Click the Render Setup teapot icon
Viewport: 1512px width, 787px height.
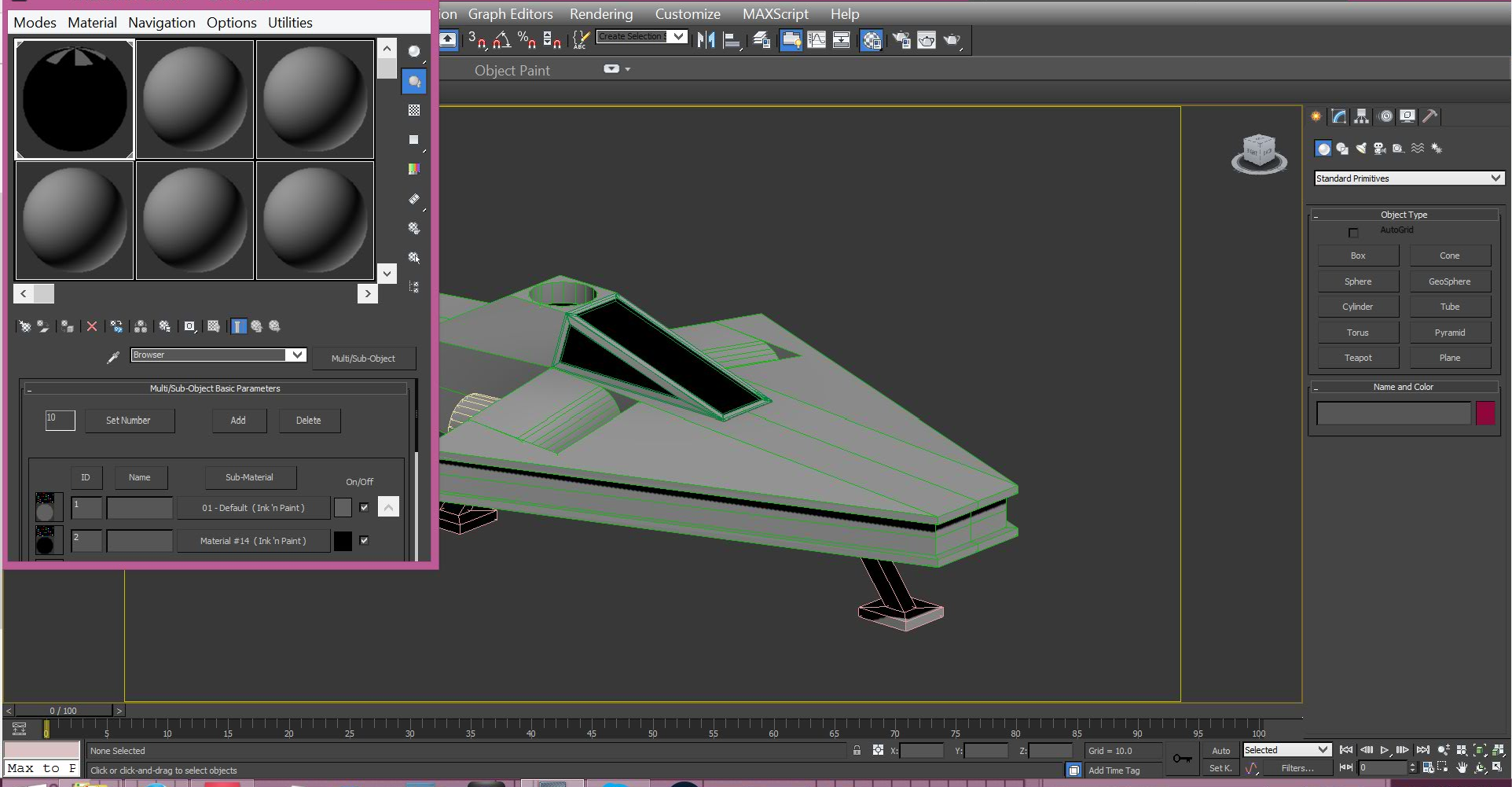tap(901, 39)
